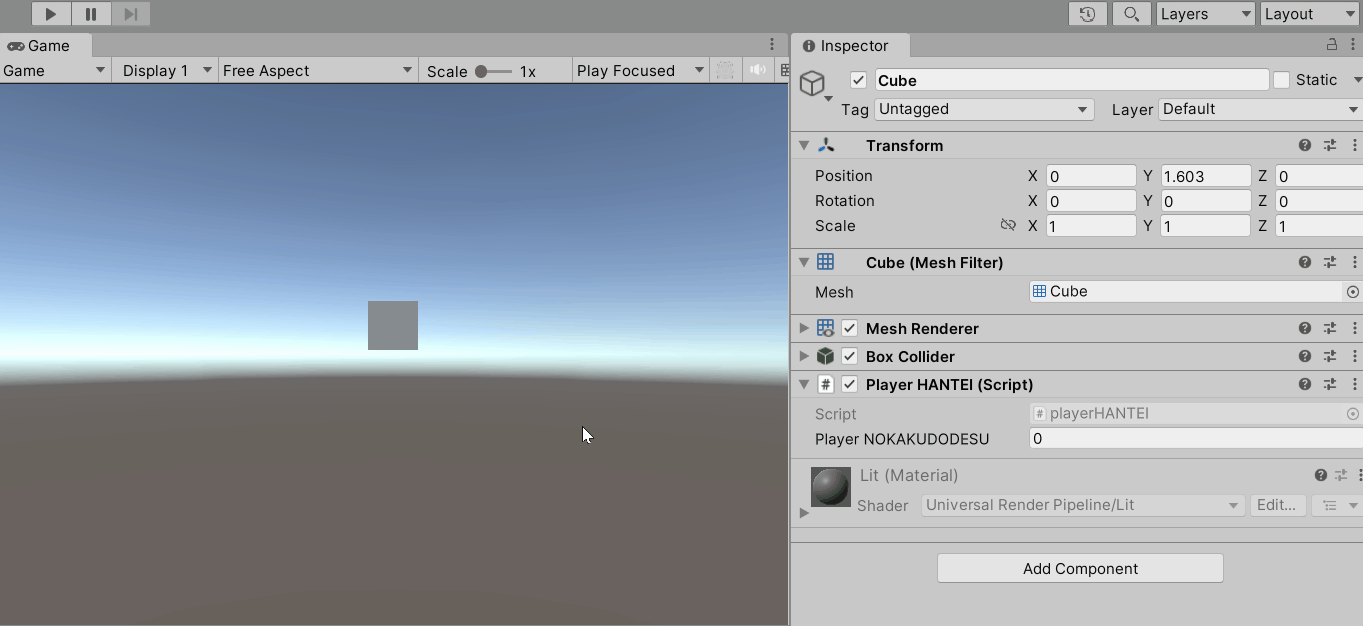Collapse the Transform component foldout
The image size is (1363, 626).
(x=804, y=145)
